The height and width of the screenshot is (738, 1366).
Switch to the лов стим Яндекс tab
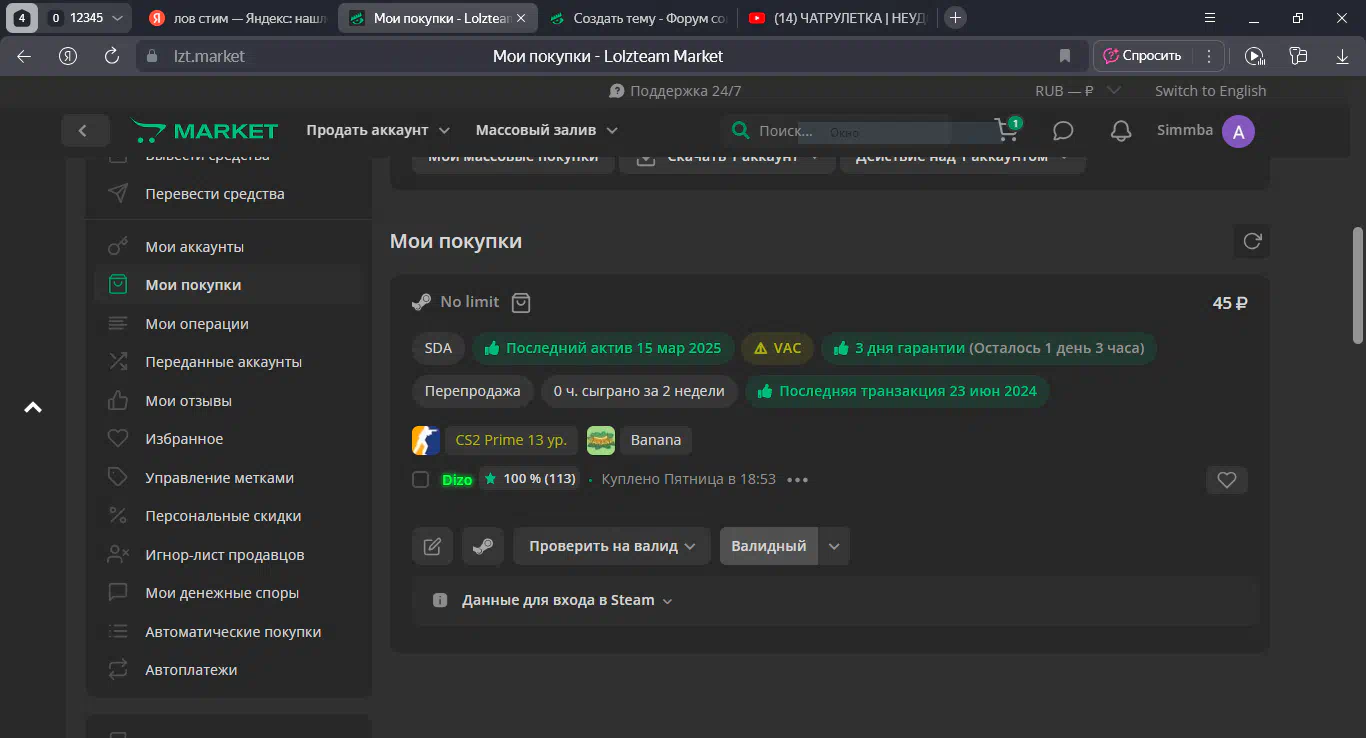pos(237,18)
